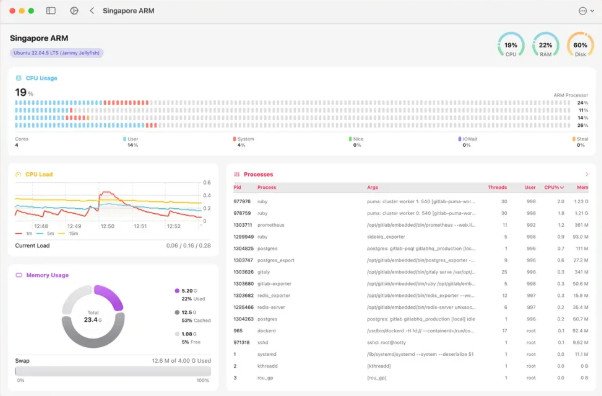Click the Singapore ARM page heading
This screenshot has width=602, height=396.
[x=39, y=38]
